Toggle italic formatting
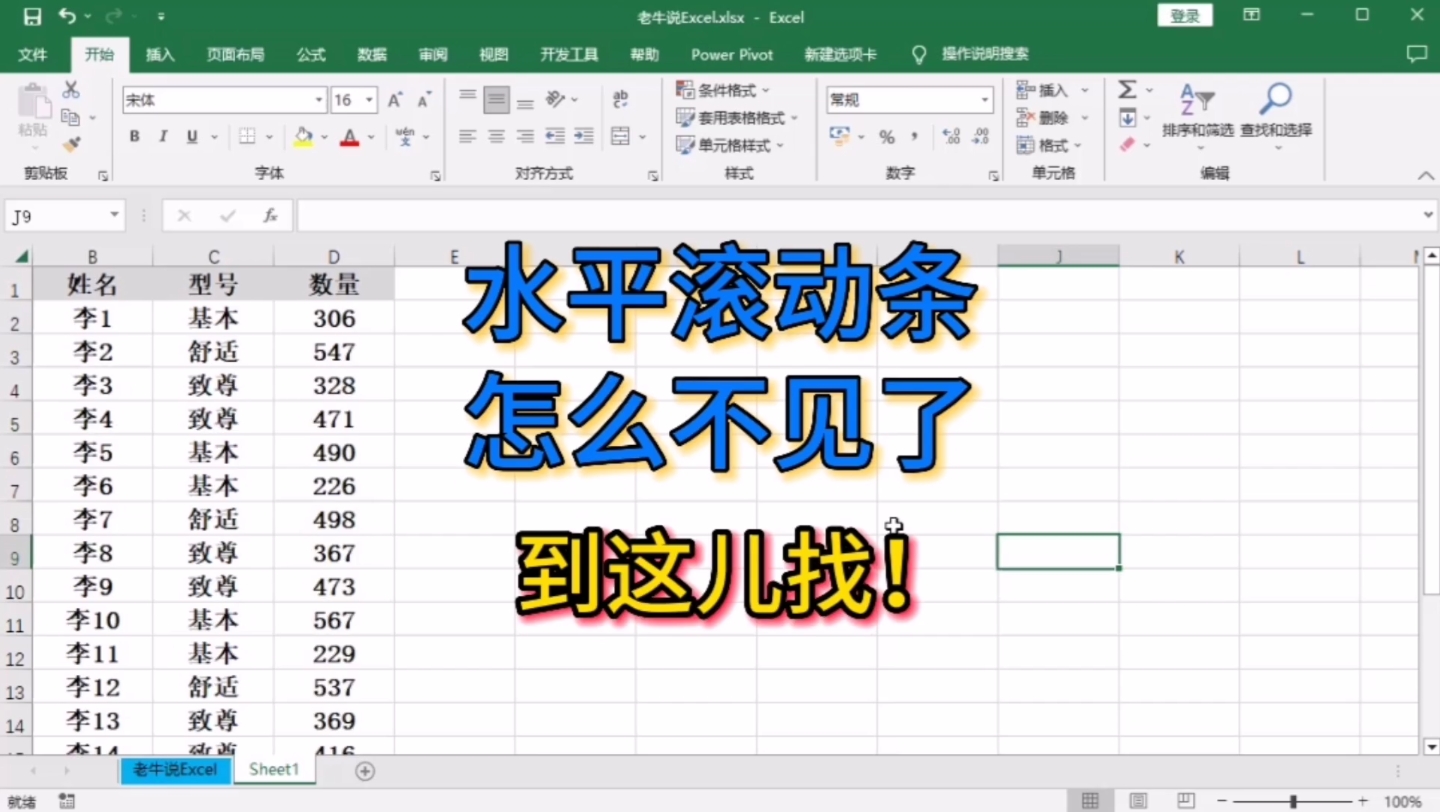Viewport: 1440px width, 812px height. (x=162, y=137)
